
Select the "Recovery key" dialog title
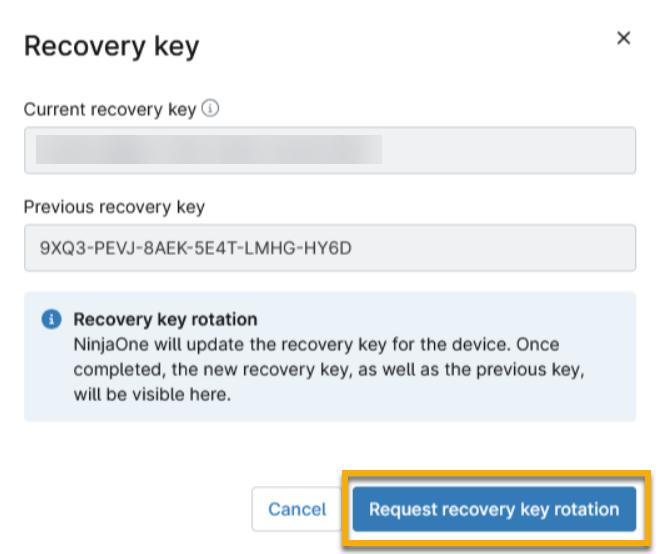(111, 46)
